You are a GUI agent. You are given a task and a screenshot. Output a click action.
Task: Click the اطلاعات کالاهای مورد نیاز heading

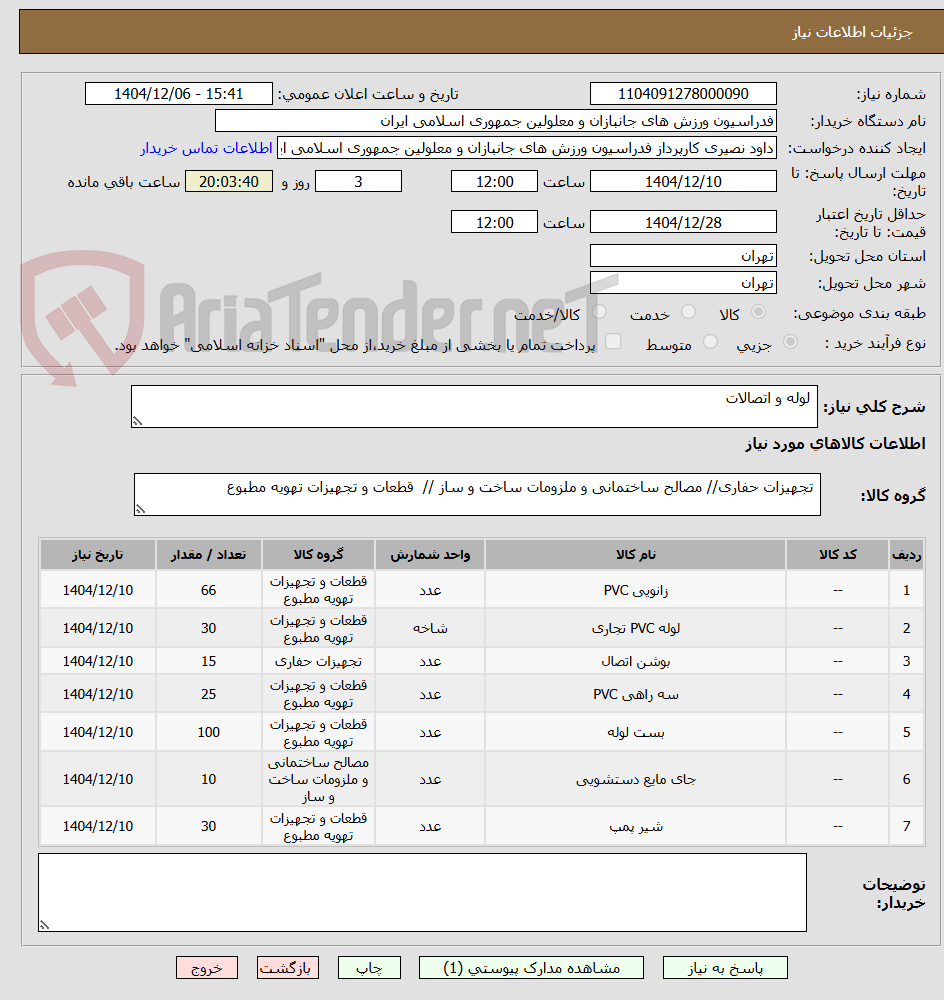tap(835, 443)
